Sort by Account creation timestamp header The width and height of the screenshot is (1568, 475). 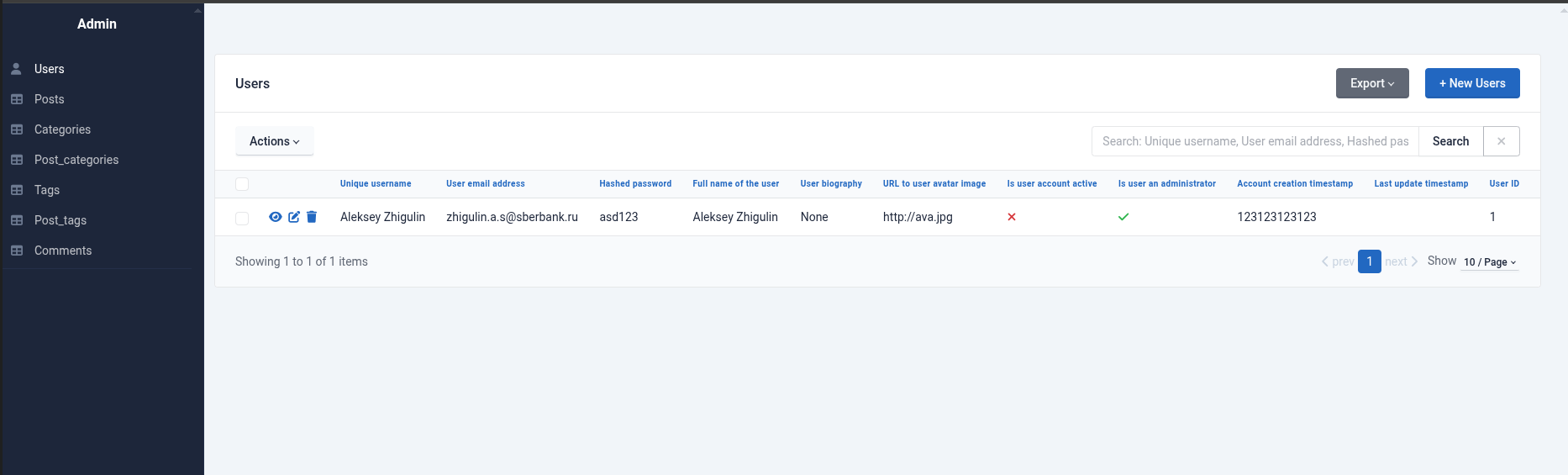point(1295,183)
